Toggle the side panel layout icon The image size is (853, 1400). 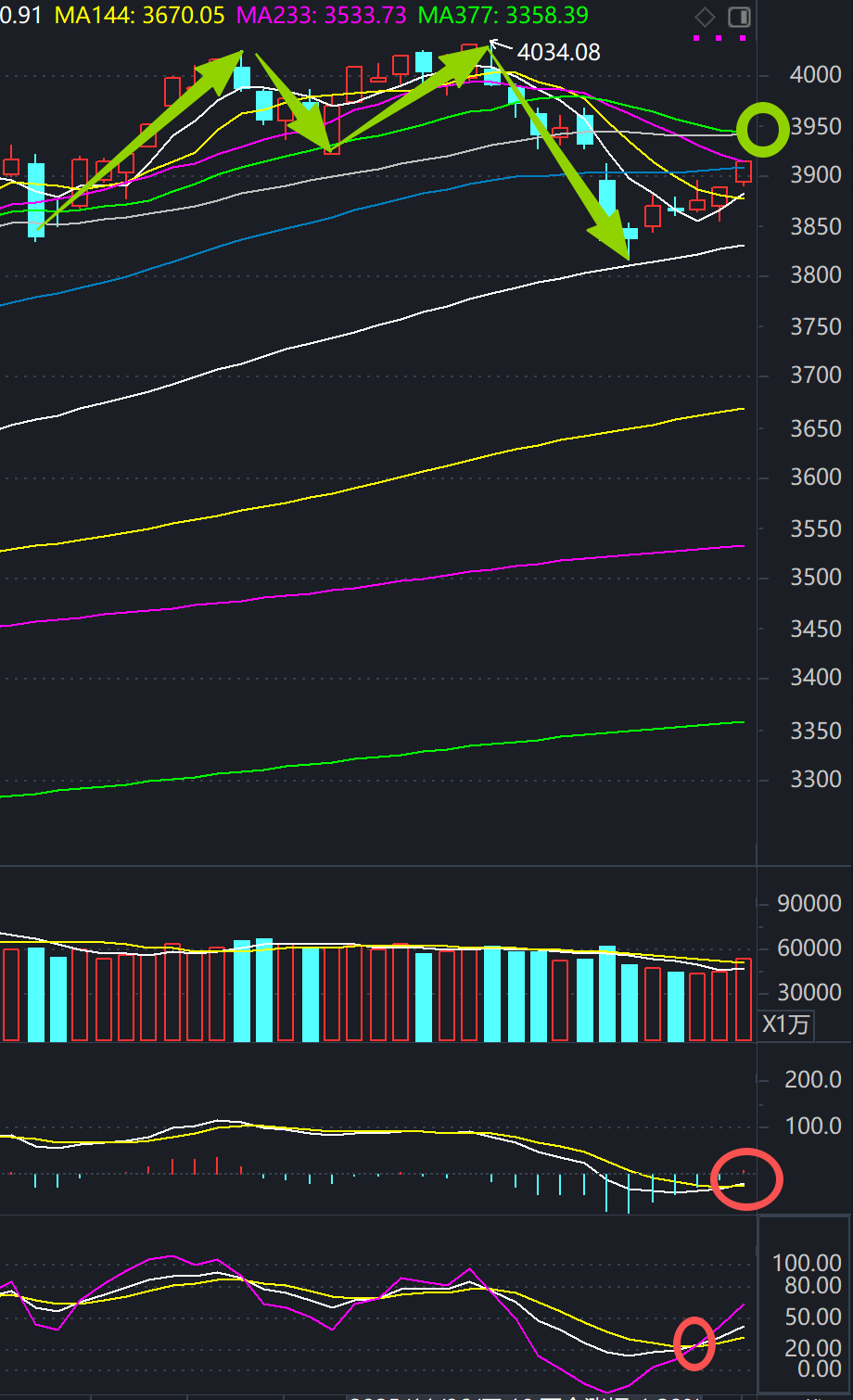click(739, 18)
